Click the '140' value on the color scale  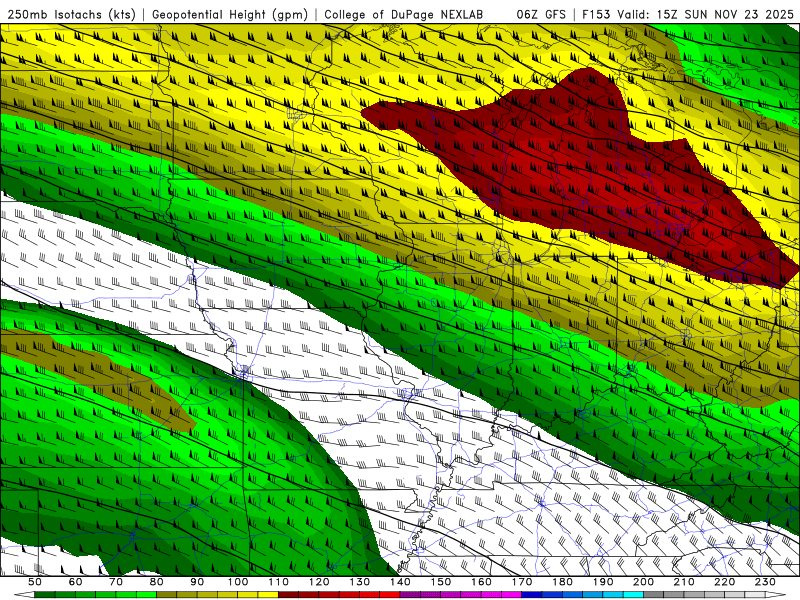tap(400, 582)
